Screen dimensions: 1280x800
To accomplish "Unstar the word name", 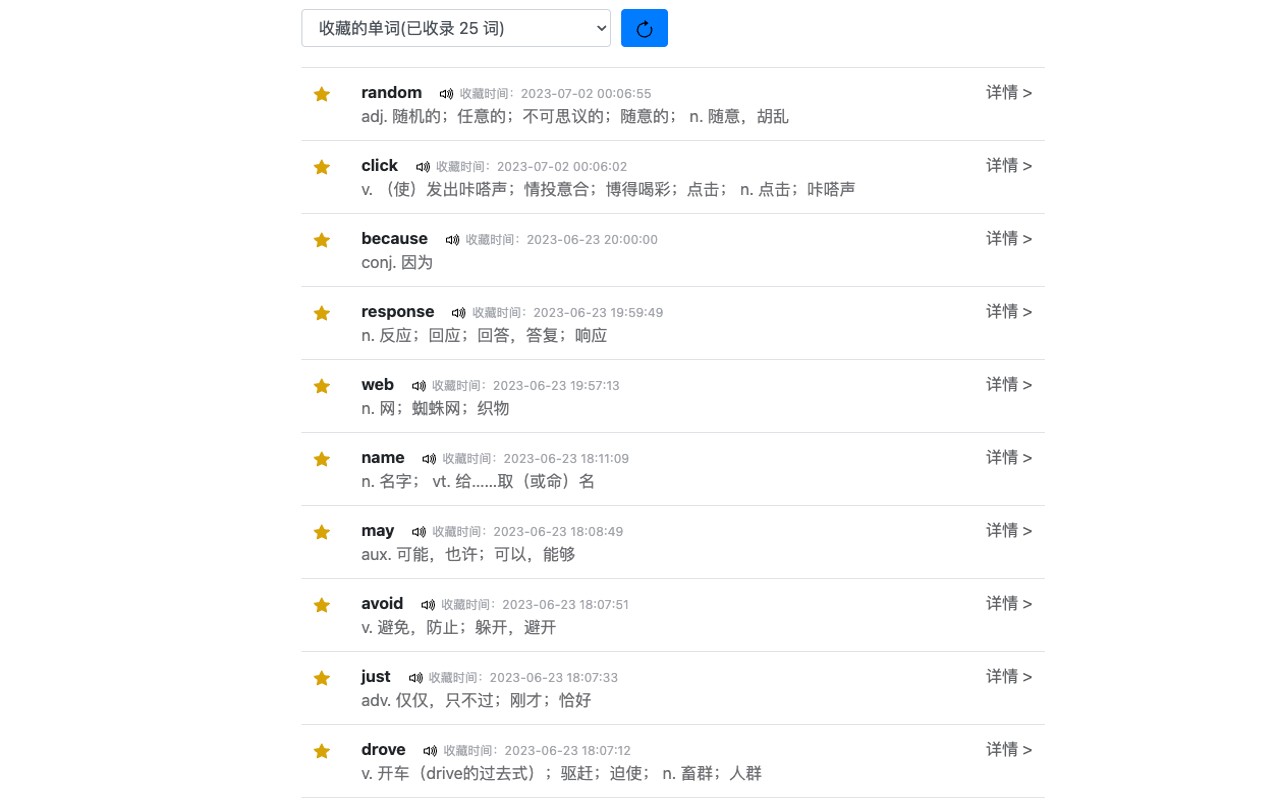I will pyautogui.click(x=322, y=459).
